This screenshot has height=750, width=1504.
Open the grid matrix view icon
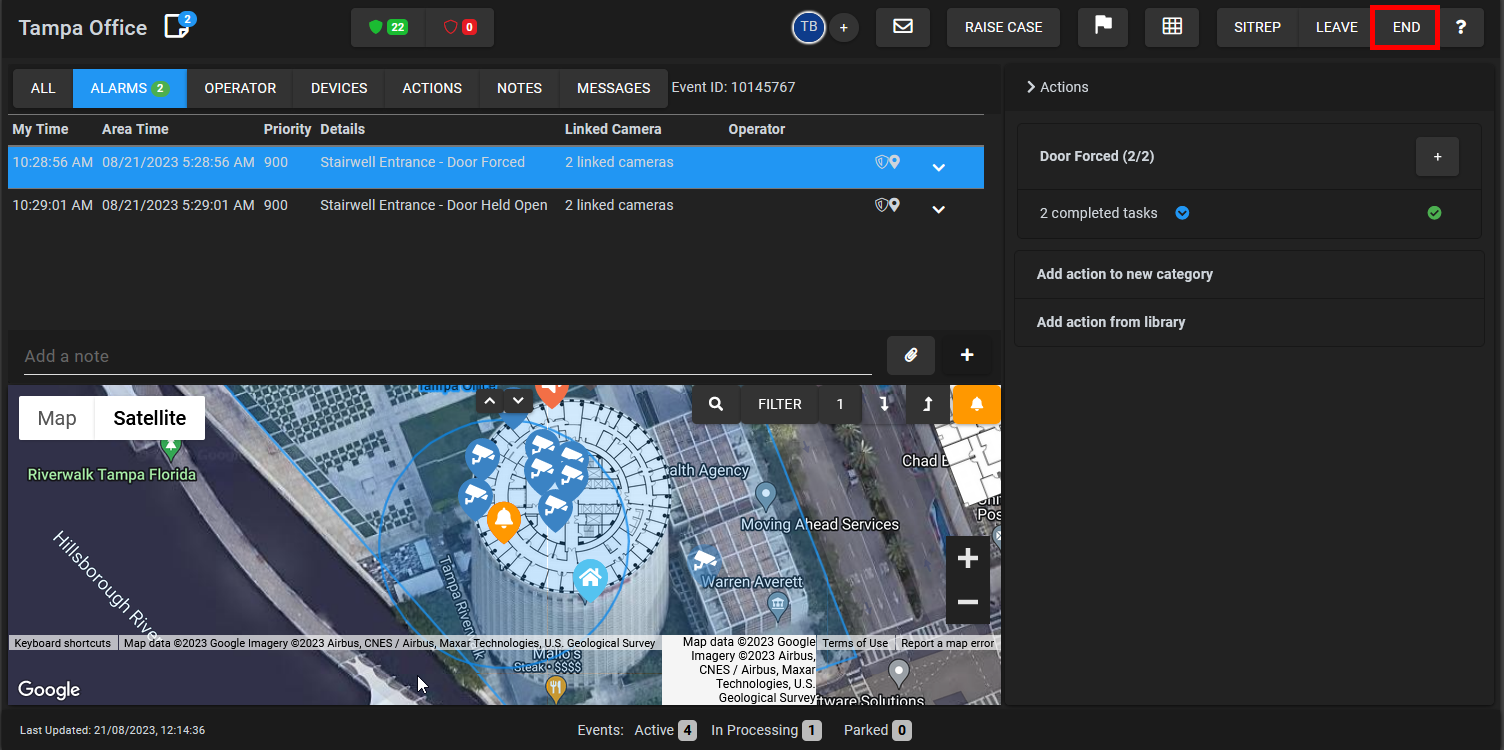(1172, 27)
